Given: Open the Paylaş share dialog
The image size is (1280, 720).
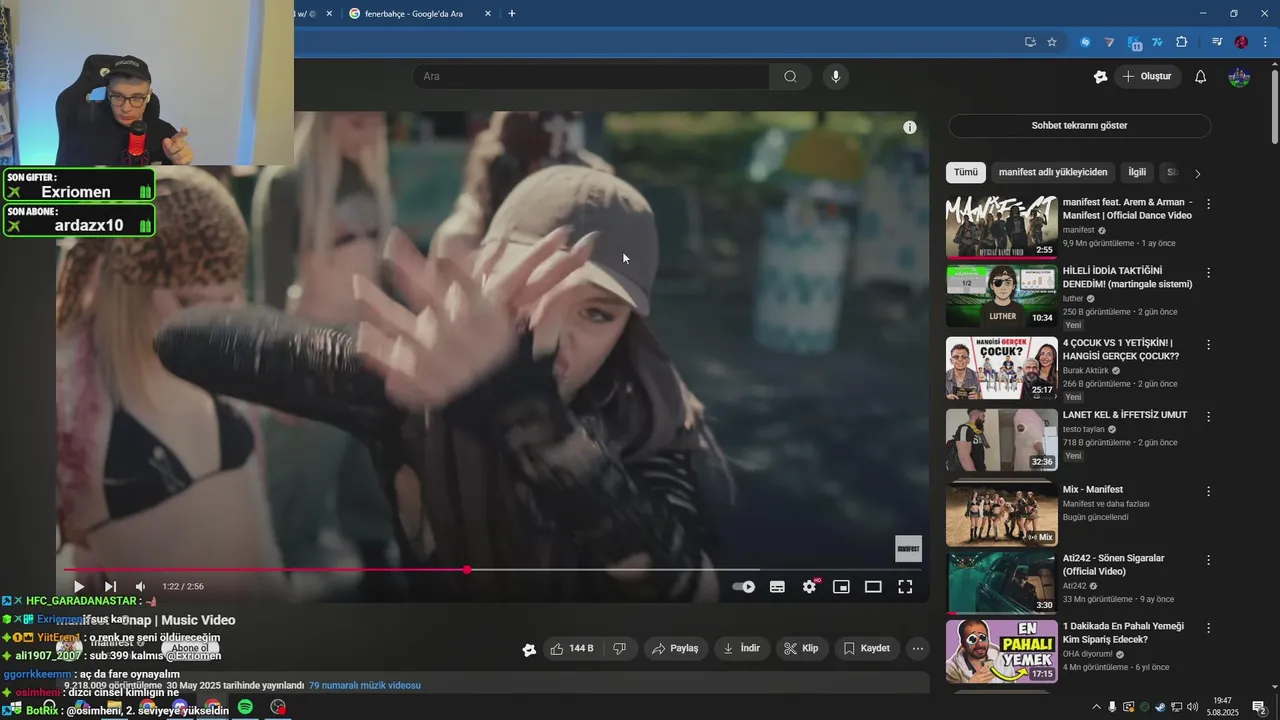Looking at the screenshot, I should [676, 649].
